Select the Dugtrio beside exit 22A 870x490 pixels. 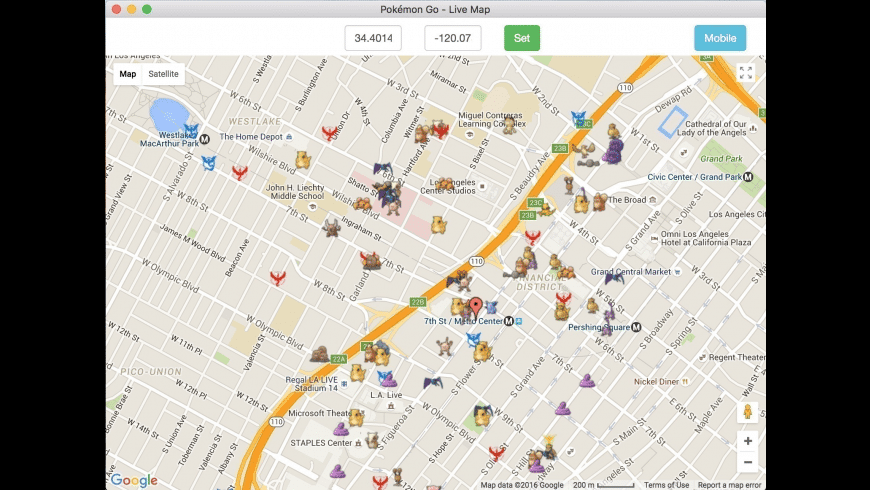coord(319,354)
